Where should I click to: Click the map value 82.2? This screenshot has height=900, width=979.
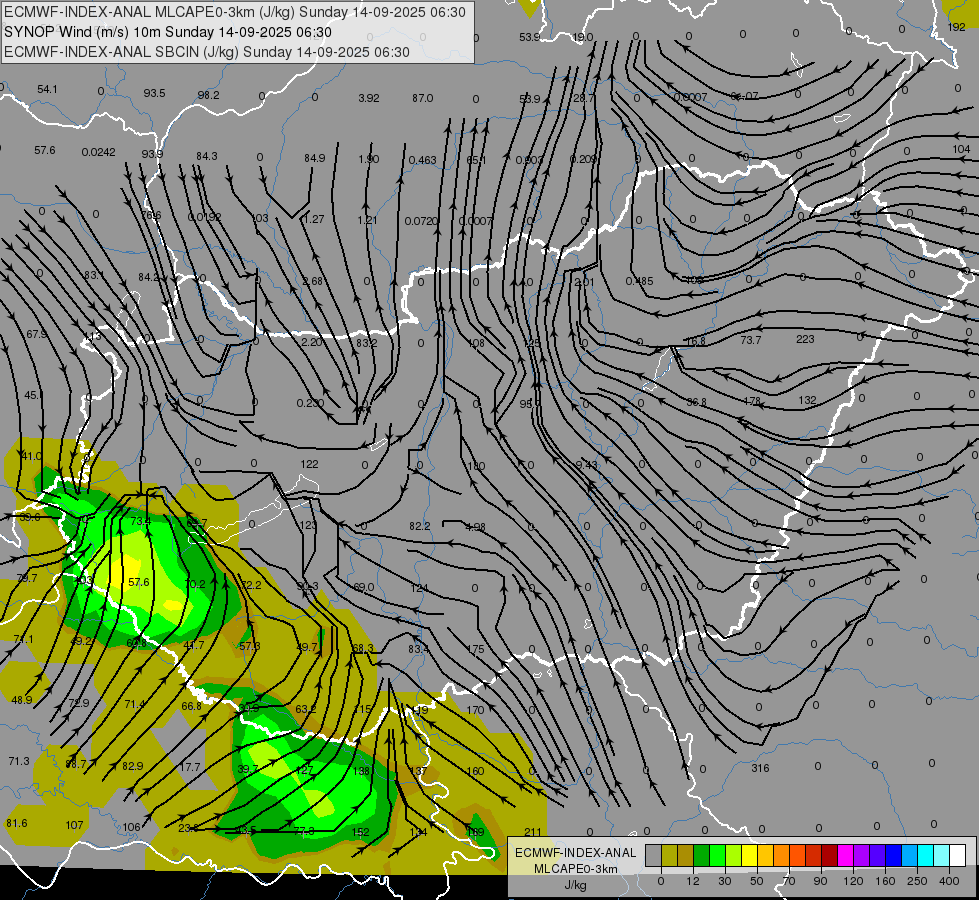[x=420, y=527]
